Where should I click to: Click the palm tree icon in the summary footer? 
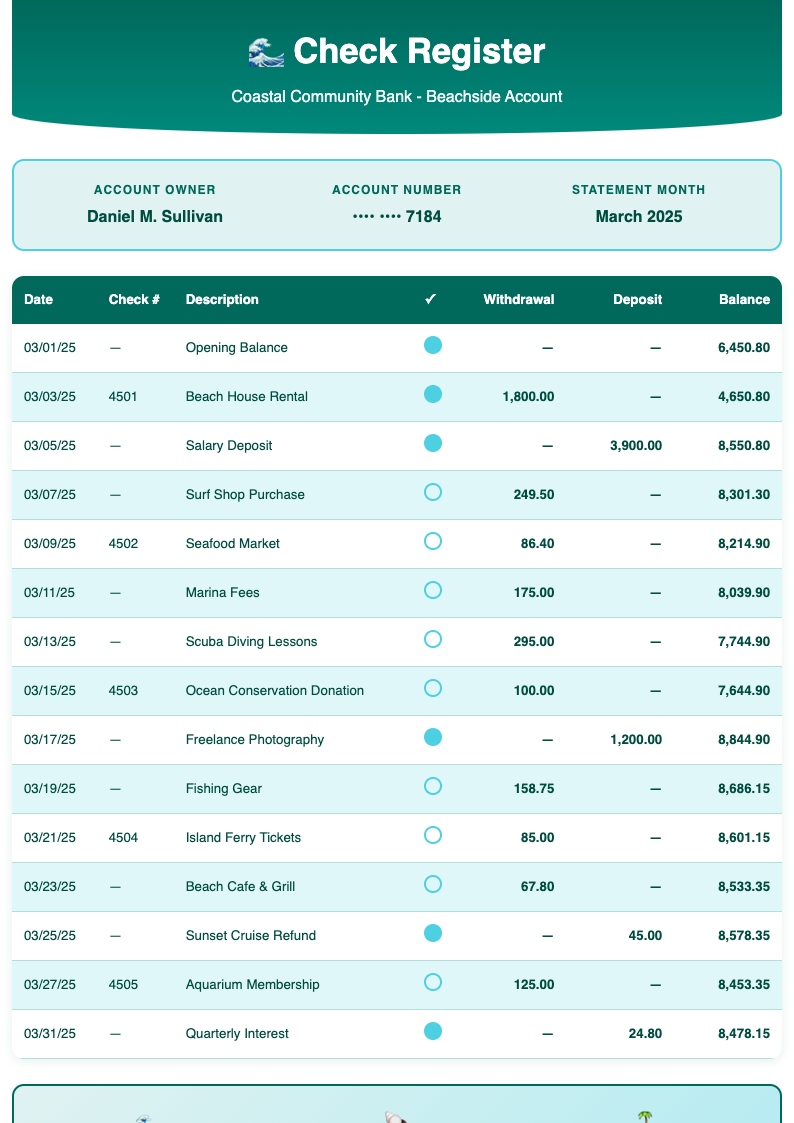point(645,1120)
